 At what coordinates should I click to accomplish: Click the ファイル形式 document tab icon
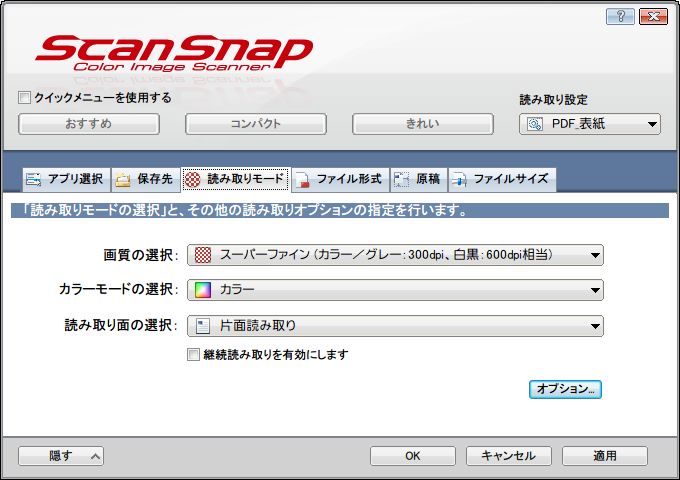pos(302,180)
